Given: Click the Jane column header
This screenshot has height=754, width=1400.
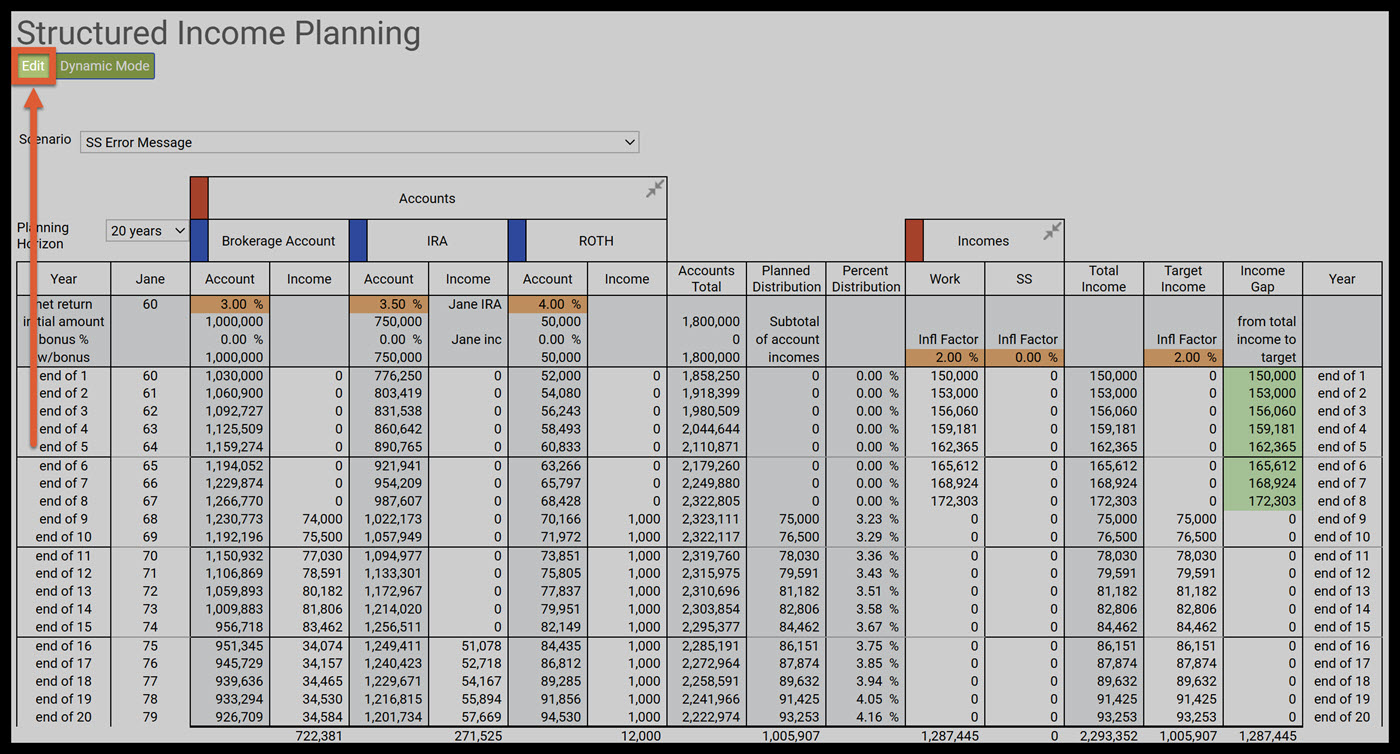Looking at the screenshot, I should pyautogui.click(x=150, y=279).
